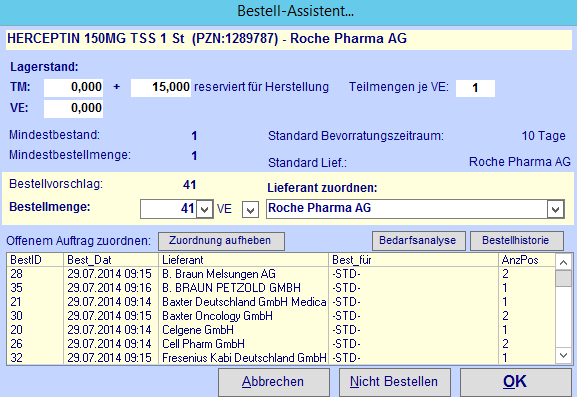Click the VE stock input field
577x397 pixels.
(x=73, y=109)
